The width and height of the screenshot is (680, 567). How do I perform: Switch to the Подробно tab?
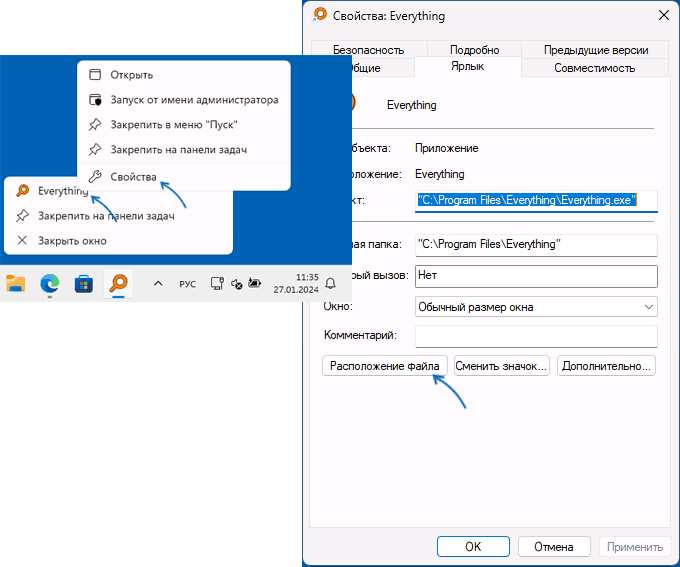[x=474, y=50]
